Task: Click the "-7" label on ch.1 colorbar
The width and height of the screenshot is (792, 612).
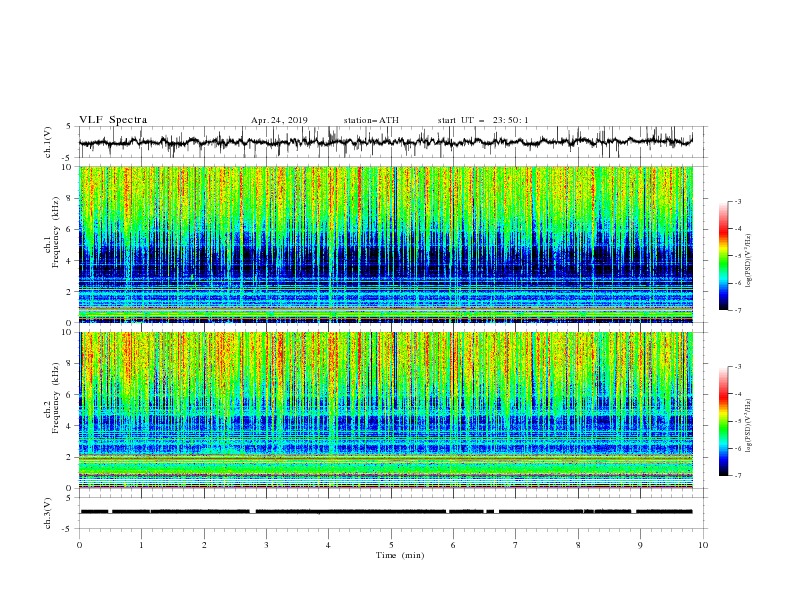Action: (x=738, y=310)
